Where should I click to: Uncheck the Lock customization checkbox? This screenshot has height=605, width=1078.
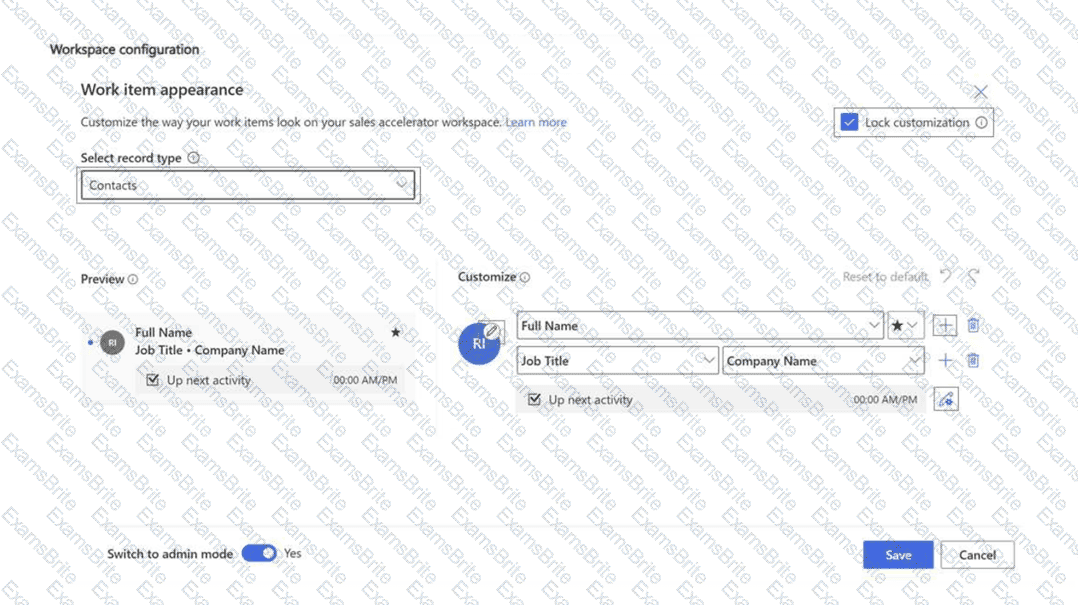849,122
